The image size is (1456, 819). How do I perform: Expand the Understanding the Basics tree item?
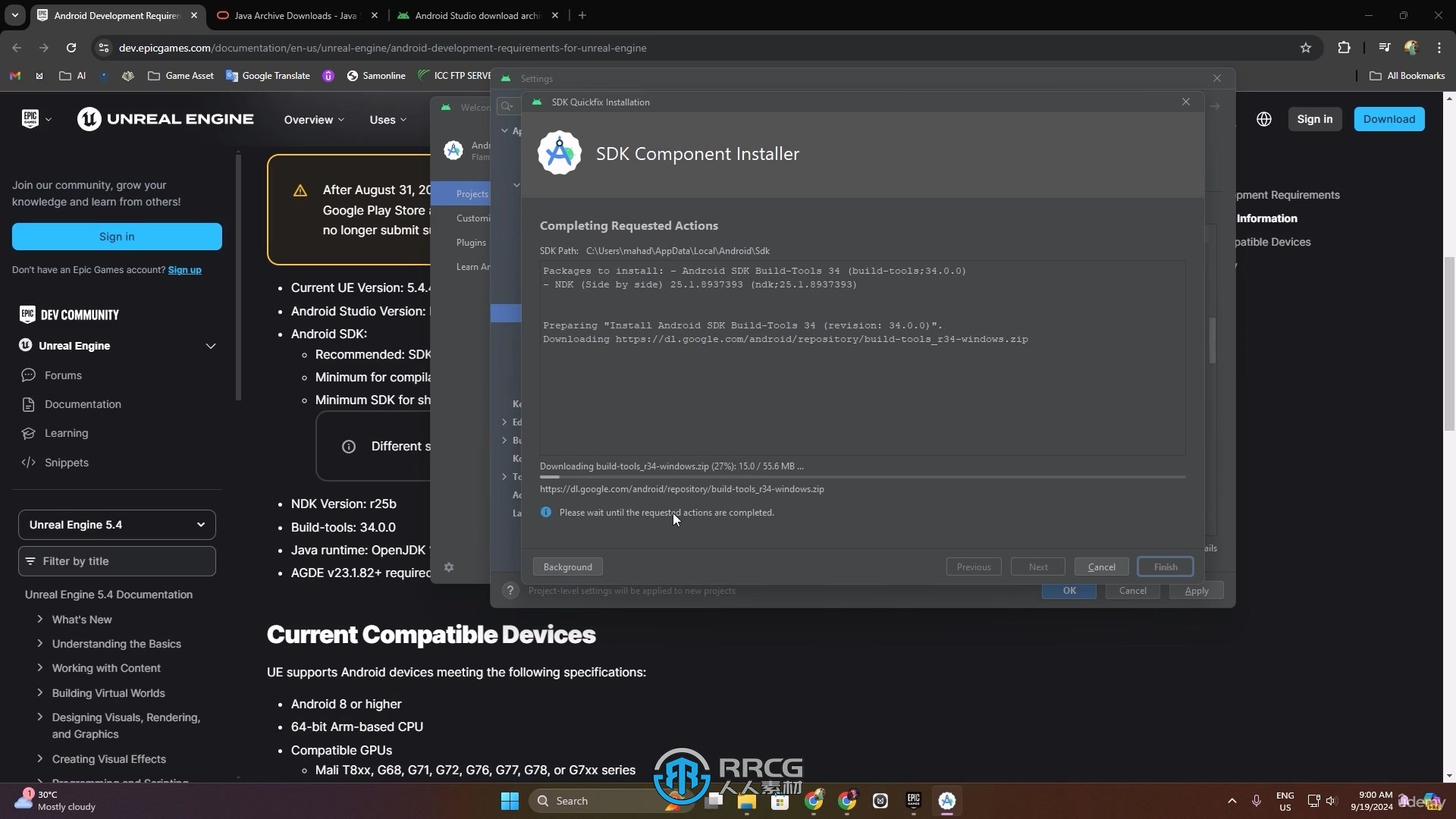(39, 643)
